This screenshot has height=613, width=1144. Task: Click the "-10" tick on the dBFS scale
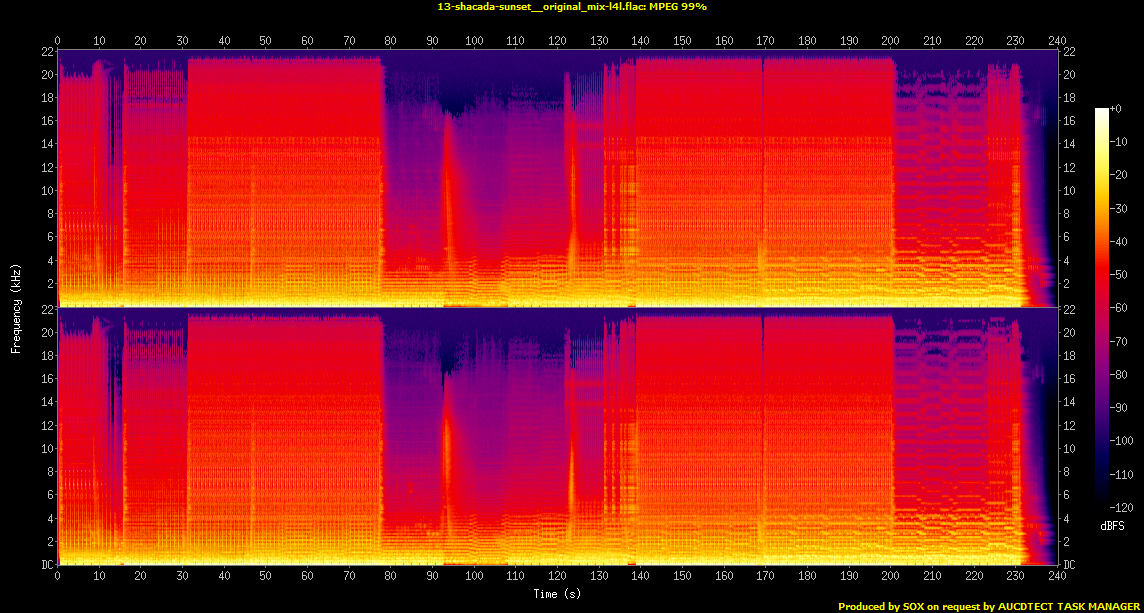click(1118, 142)
